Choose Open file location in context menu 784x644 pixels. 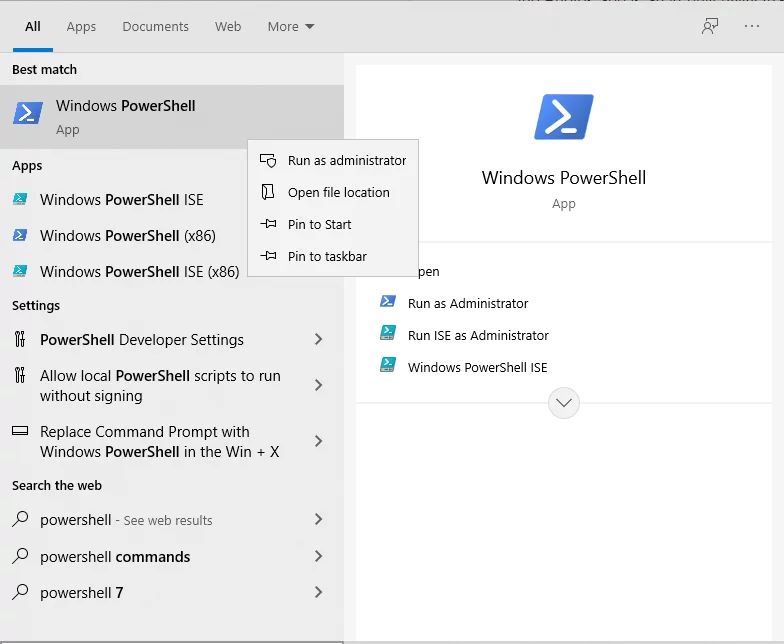click(333, 192)
